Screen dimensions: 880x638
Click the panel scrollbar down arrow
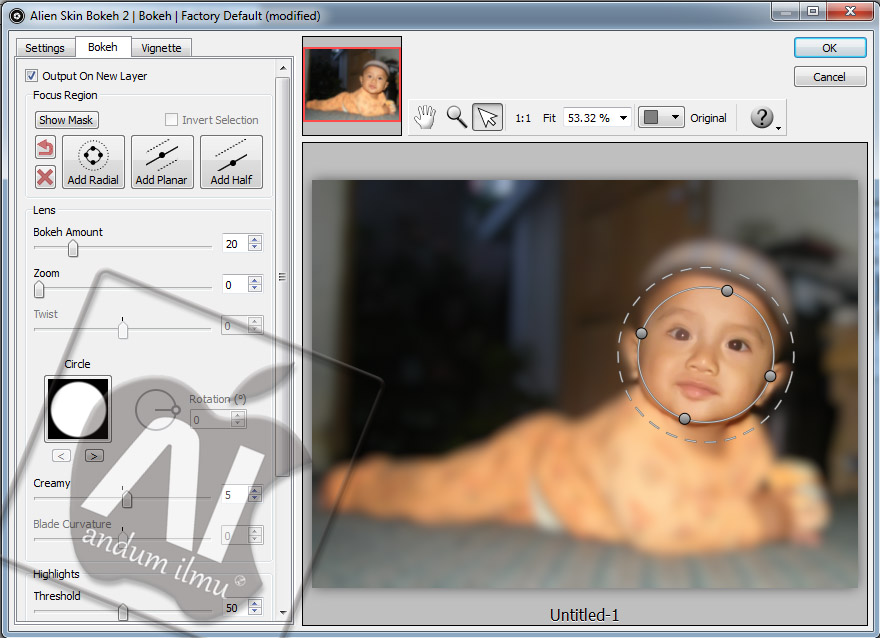tap(283, 612)
